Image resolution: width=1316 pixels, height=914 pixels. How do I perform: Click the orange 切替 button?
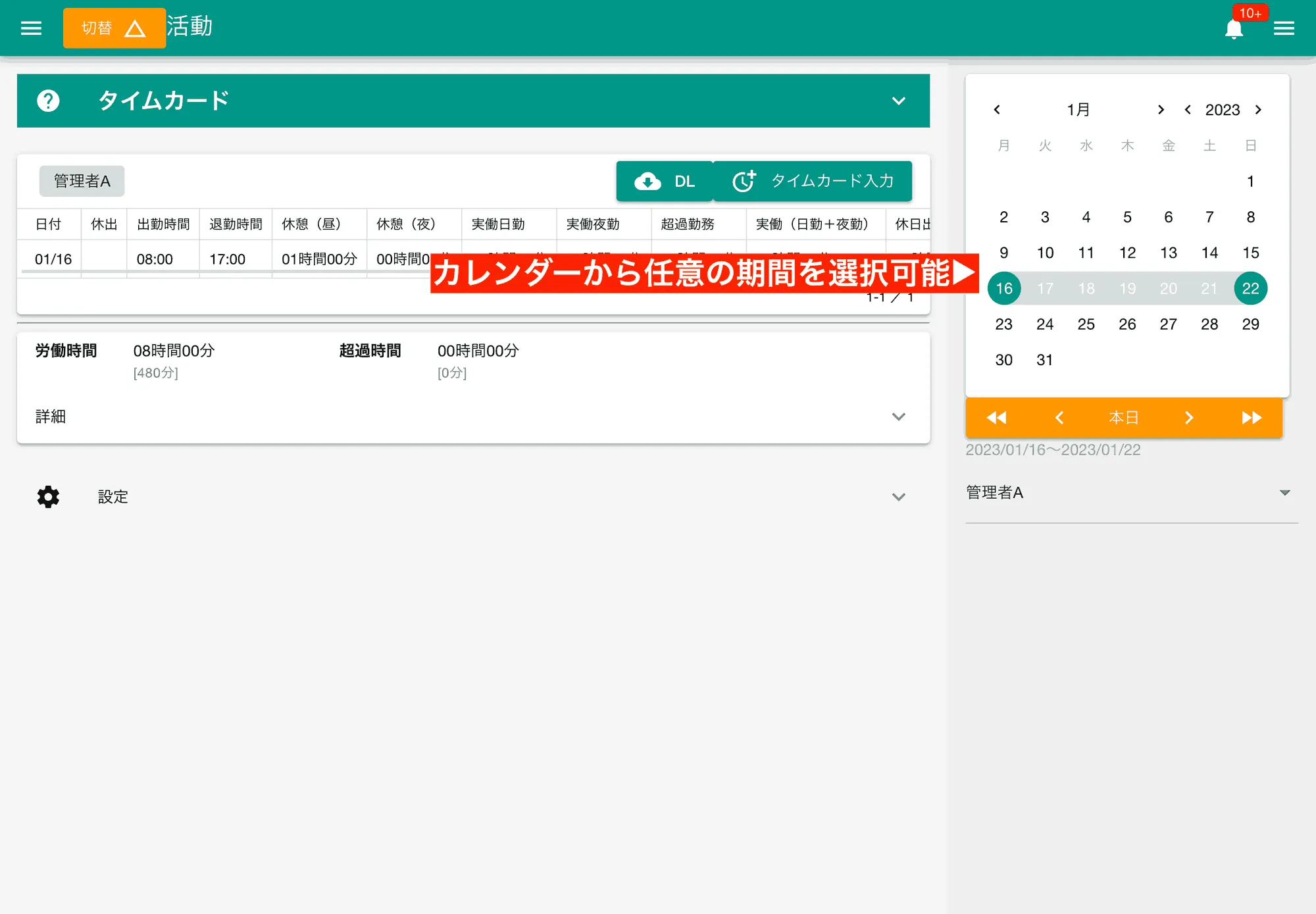tap(96, 28)
